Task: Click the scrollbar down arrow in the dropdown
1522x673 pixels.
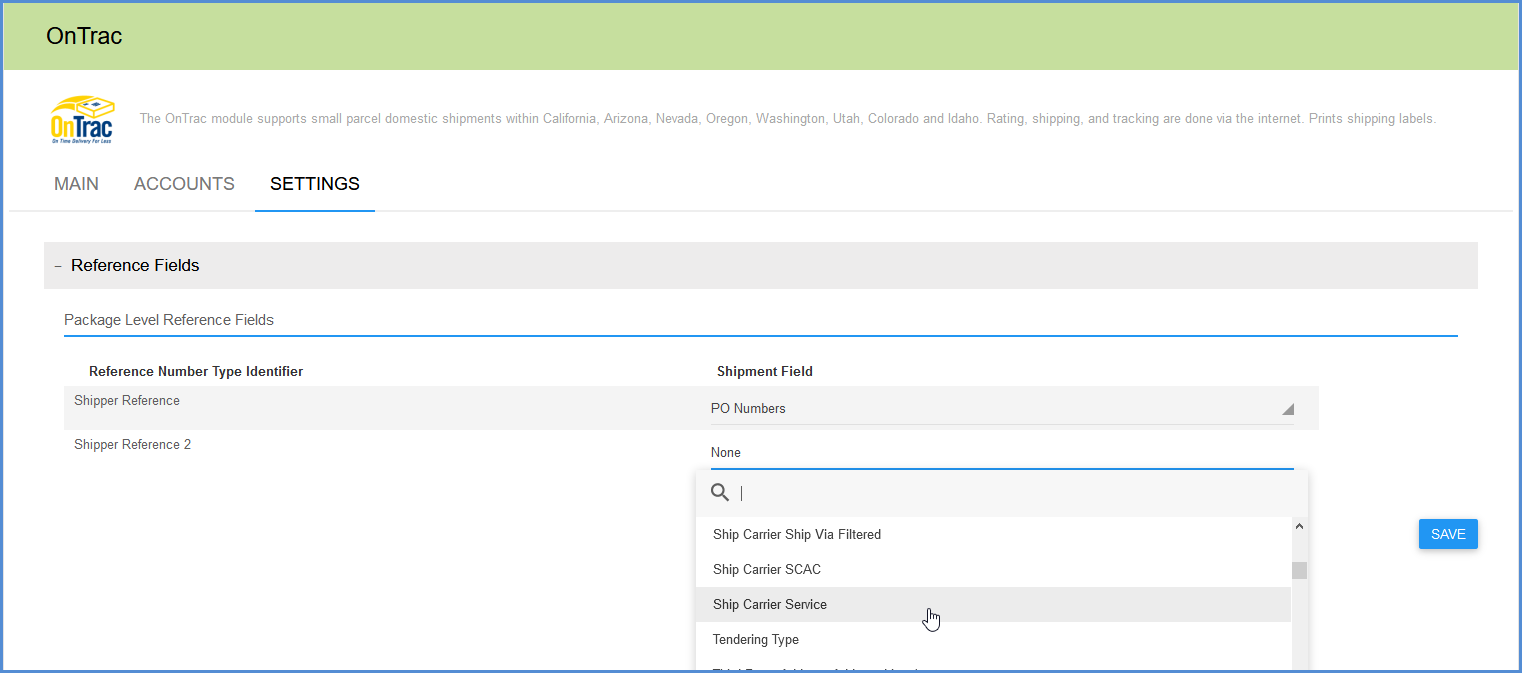Action: (1299, 665)
